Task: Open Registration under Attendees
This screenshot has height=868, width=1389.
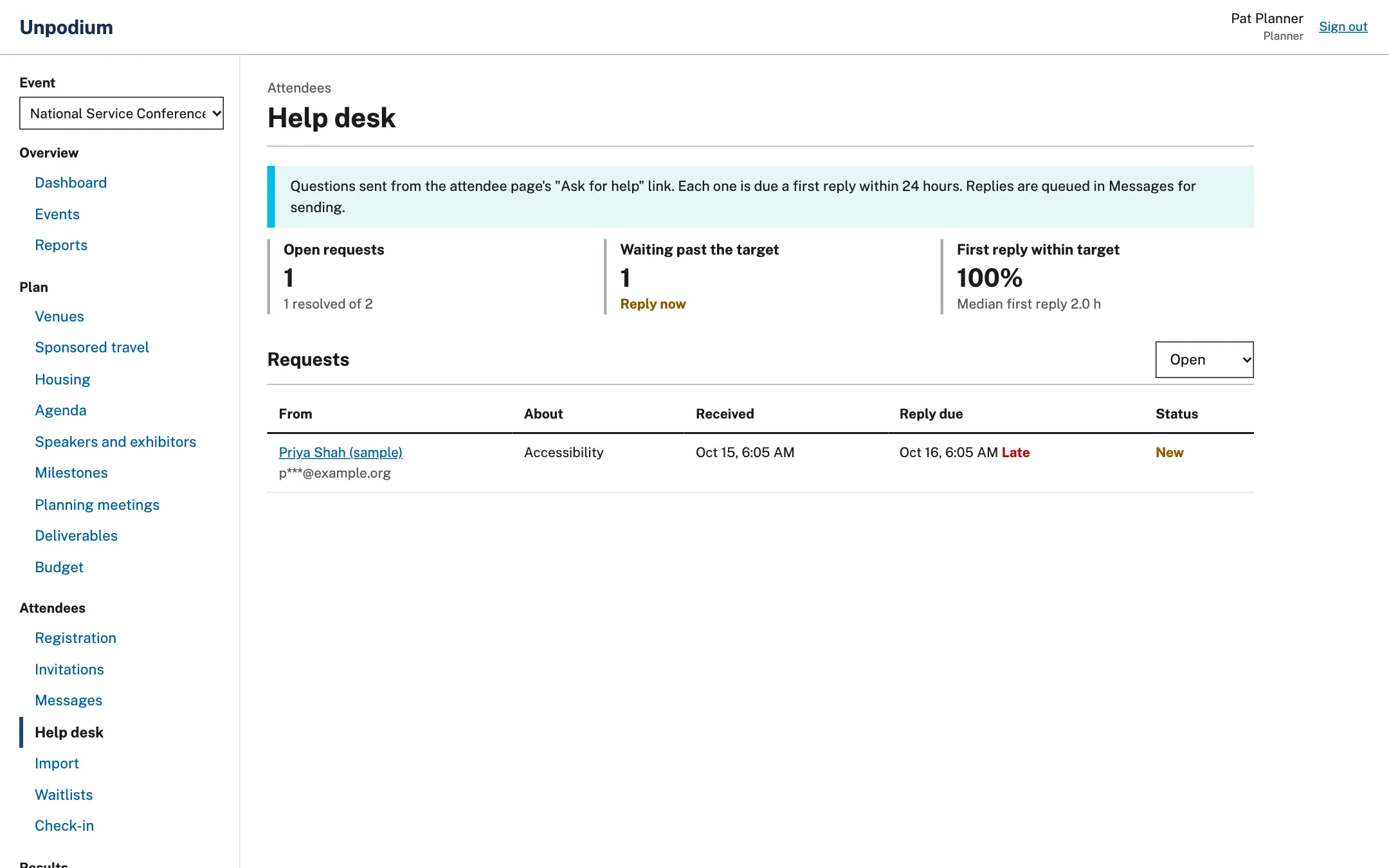Action: click(x=75, y=638)
